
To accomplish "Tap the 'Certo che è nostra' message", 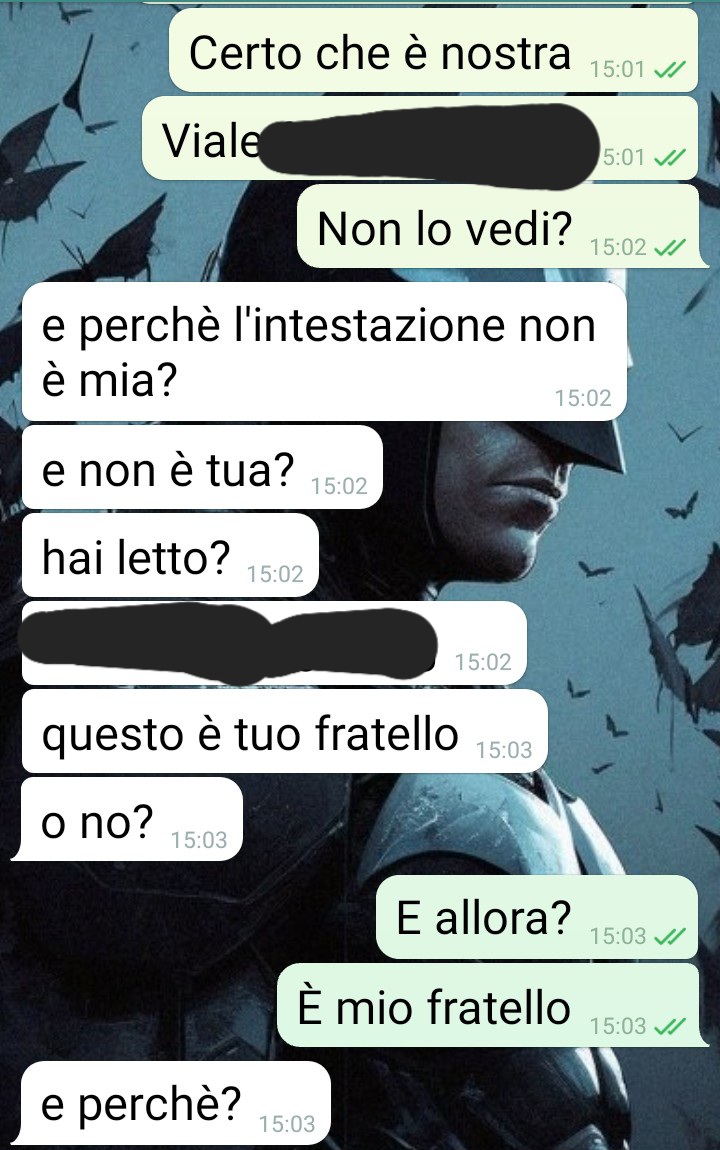I will pos(433,51).
